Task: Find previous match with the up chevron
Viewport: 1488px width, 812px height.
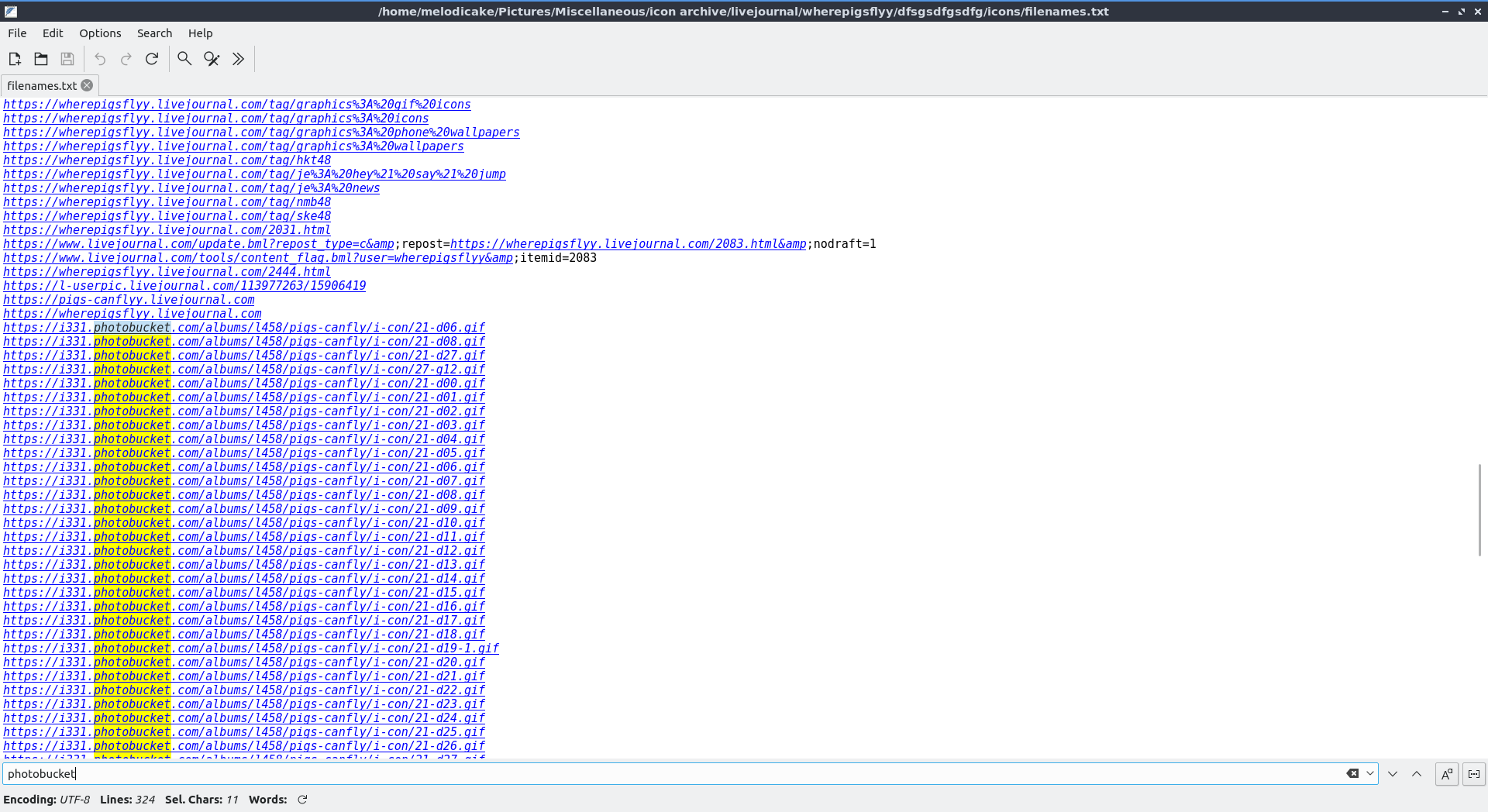Action: pyautogui.click(x=1417, y=774)
